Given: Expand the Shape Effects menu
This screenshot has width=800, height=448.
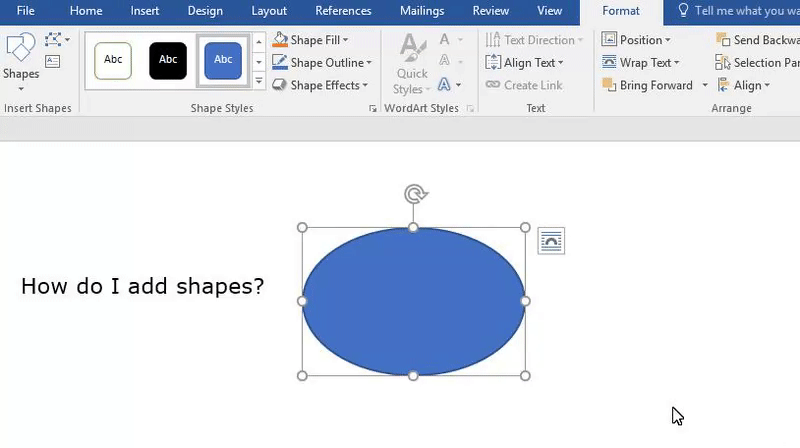Looking at the screenshot, I should [321, 85].
